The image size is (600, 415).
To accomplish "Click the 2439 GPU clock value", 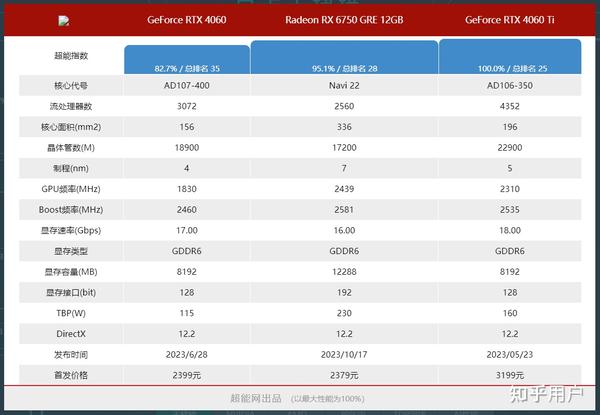I will [344, 189].
